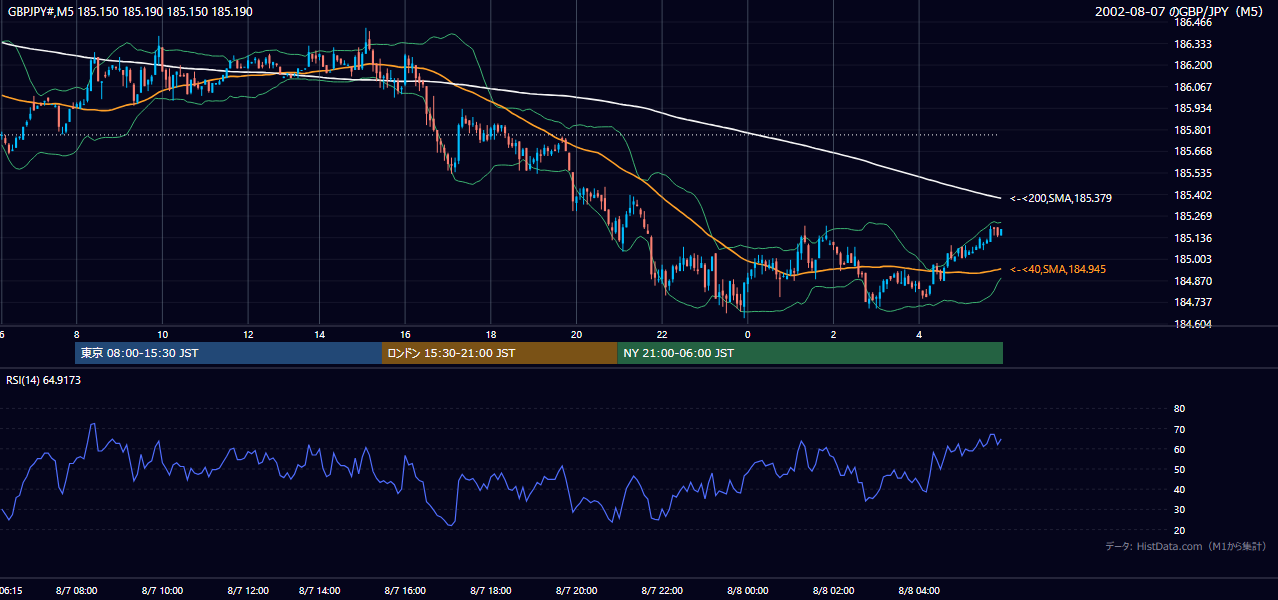The height and width of the screenshot is (600, 1278).
Task: Click the chart title 2002-08-07 のGBP/JPY (M5)
Action: 1181,12
